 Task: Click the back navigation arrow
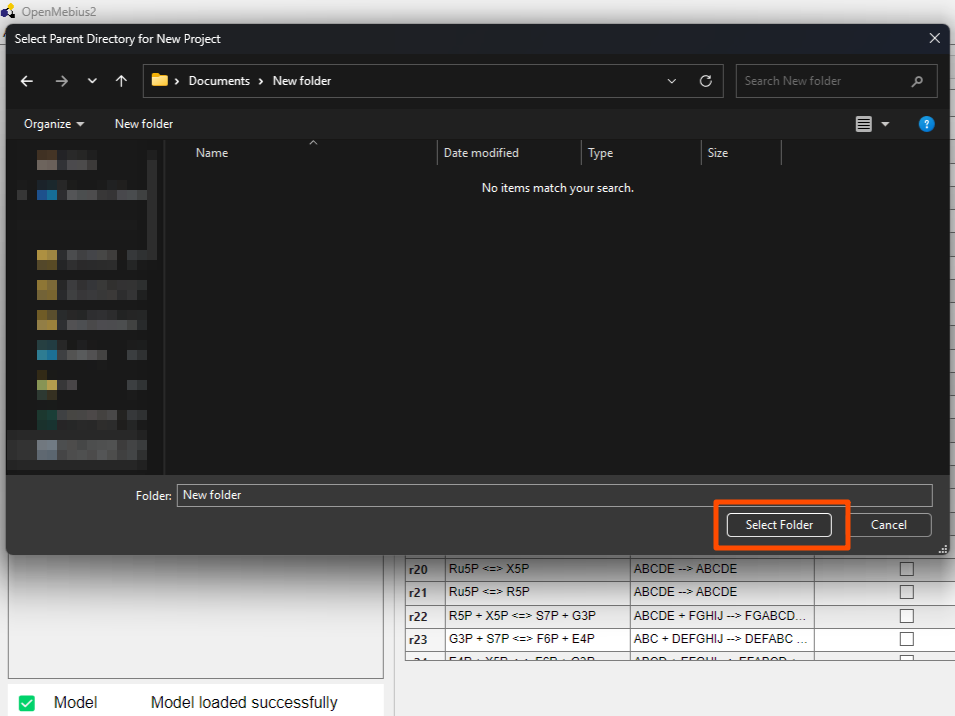tap(27, 81)
